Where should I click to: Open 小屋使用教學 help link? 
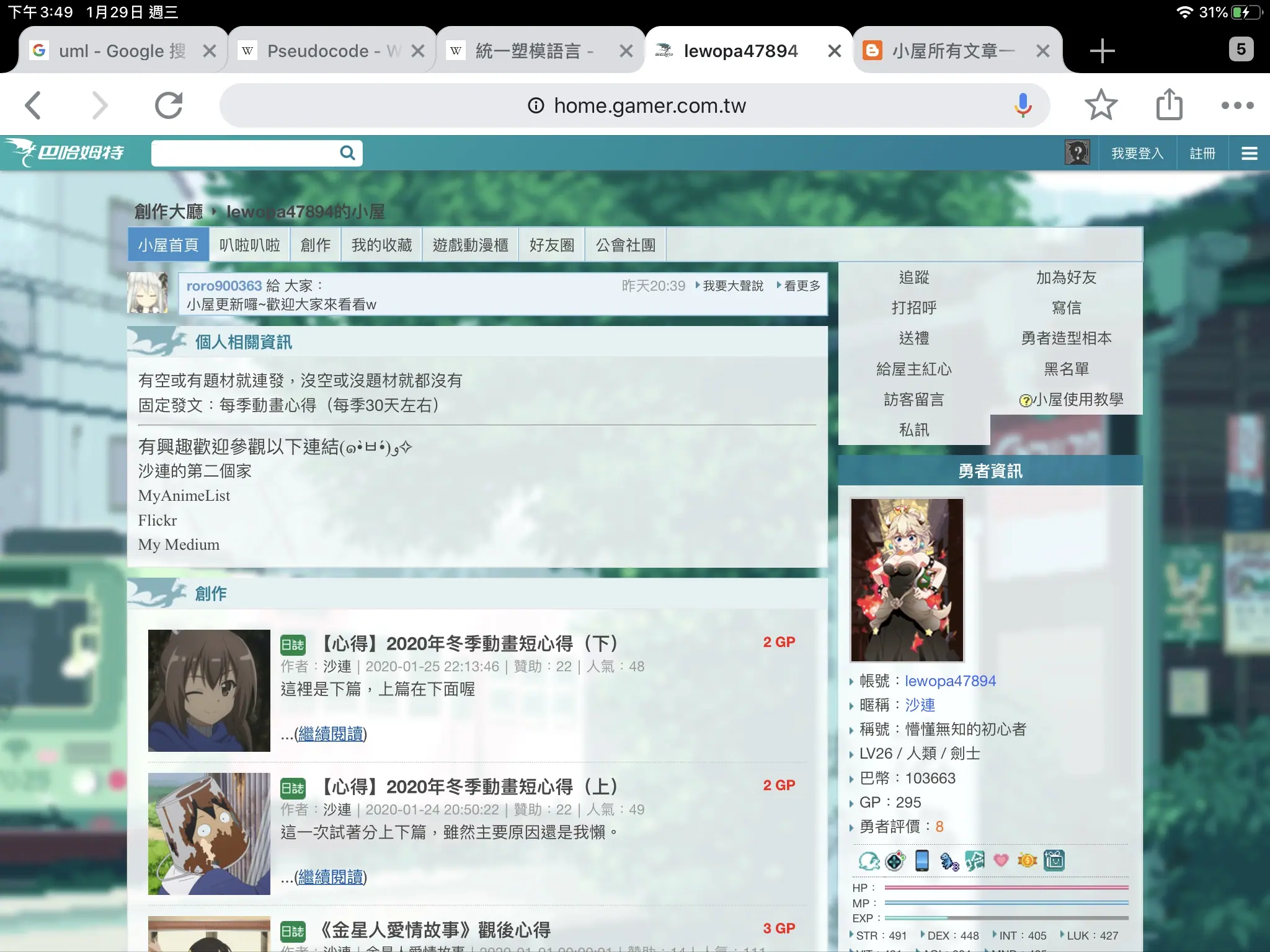click(x=1072, y=400)
